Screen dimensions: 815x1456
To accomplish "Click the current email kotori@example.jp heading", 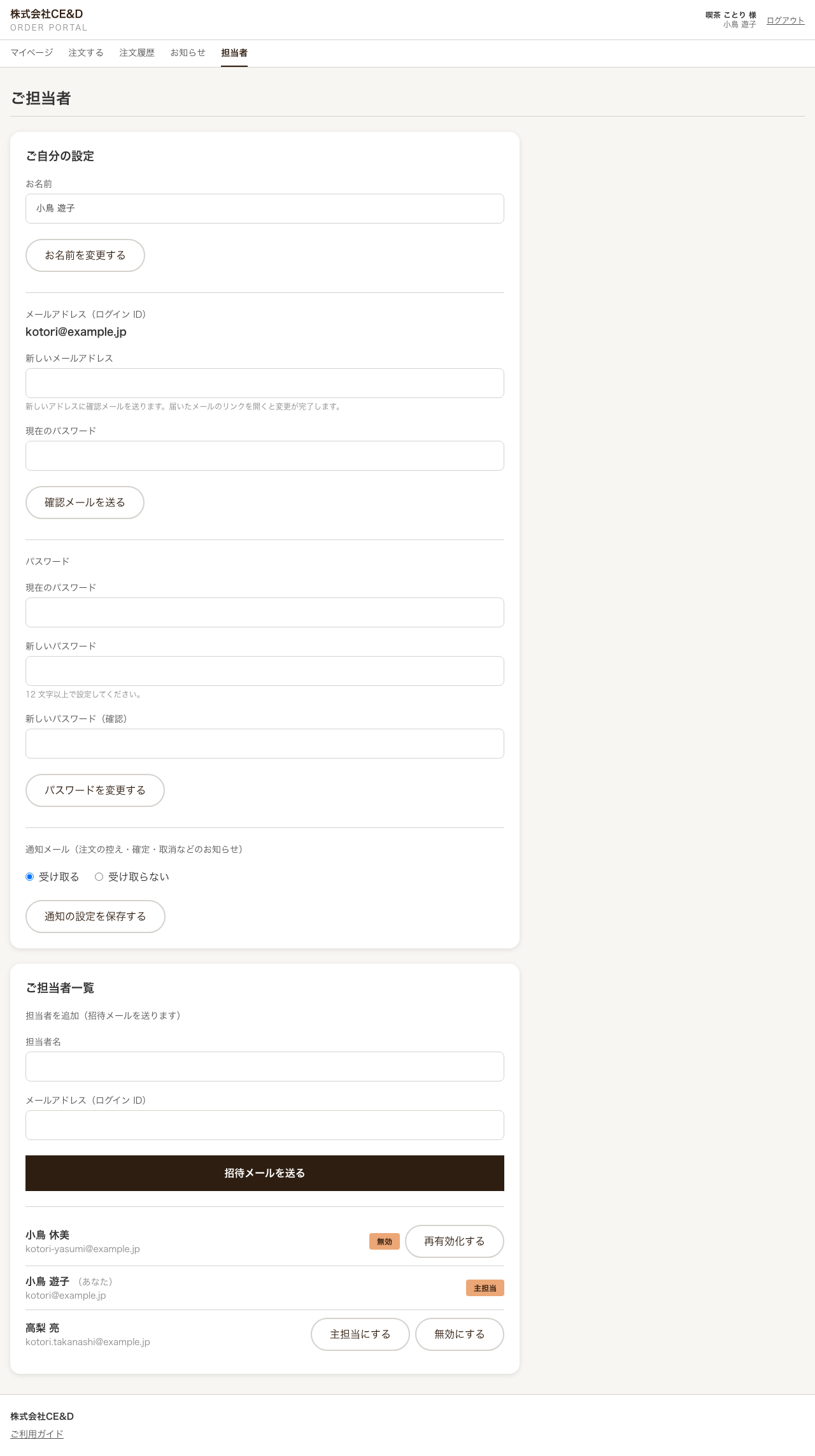I will (x=76, y=332).
